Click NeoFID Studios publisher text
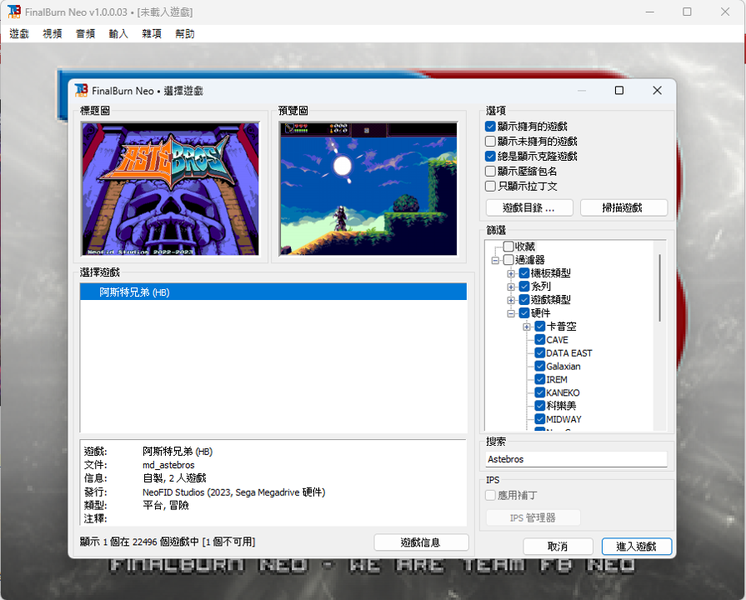Screen dimensions: 746x600 174,492
